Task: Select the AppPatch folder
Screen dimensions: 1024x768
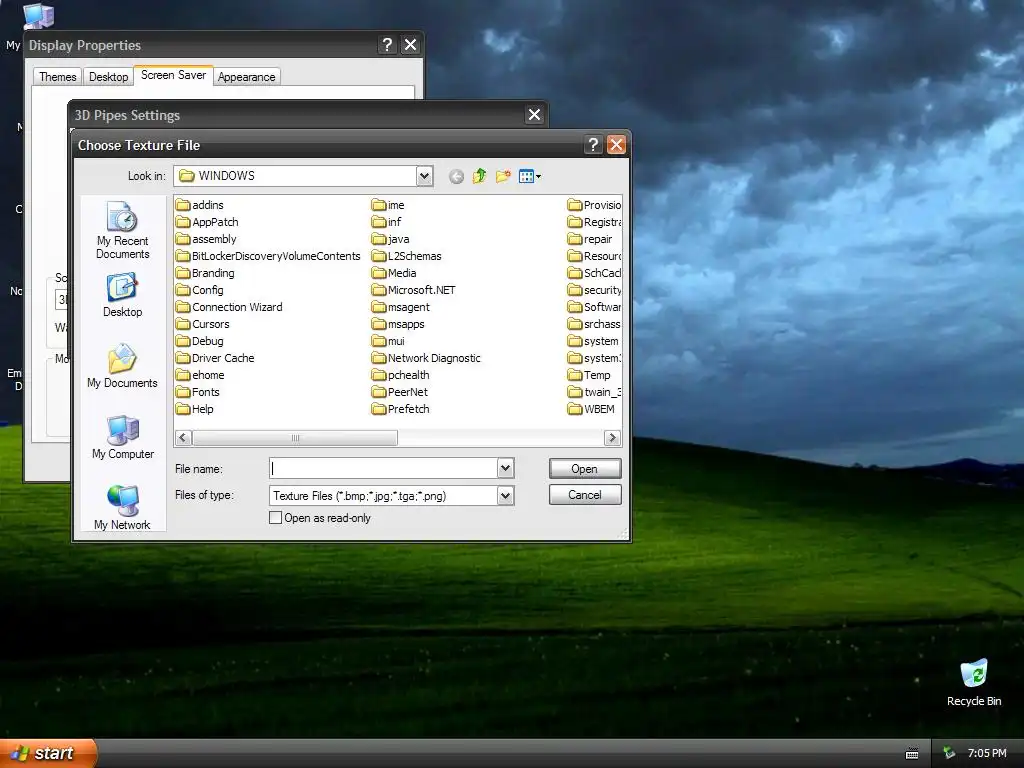Action: coord(207,222)
